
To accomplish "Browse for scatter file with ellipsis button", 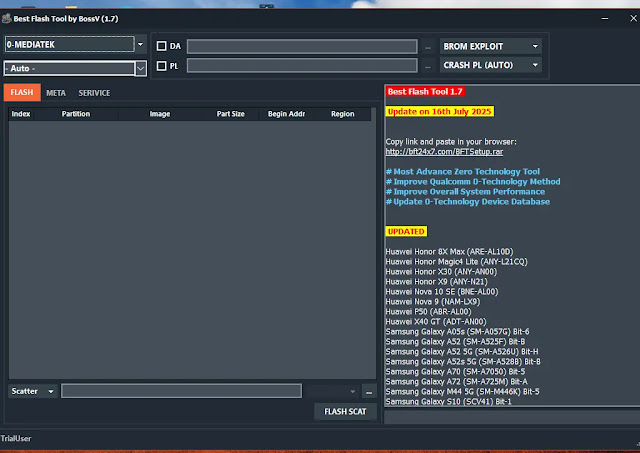I will 369,392.
